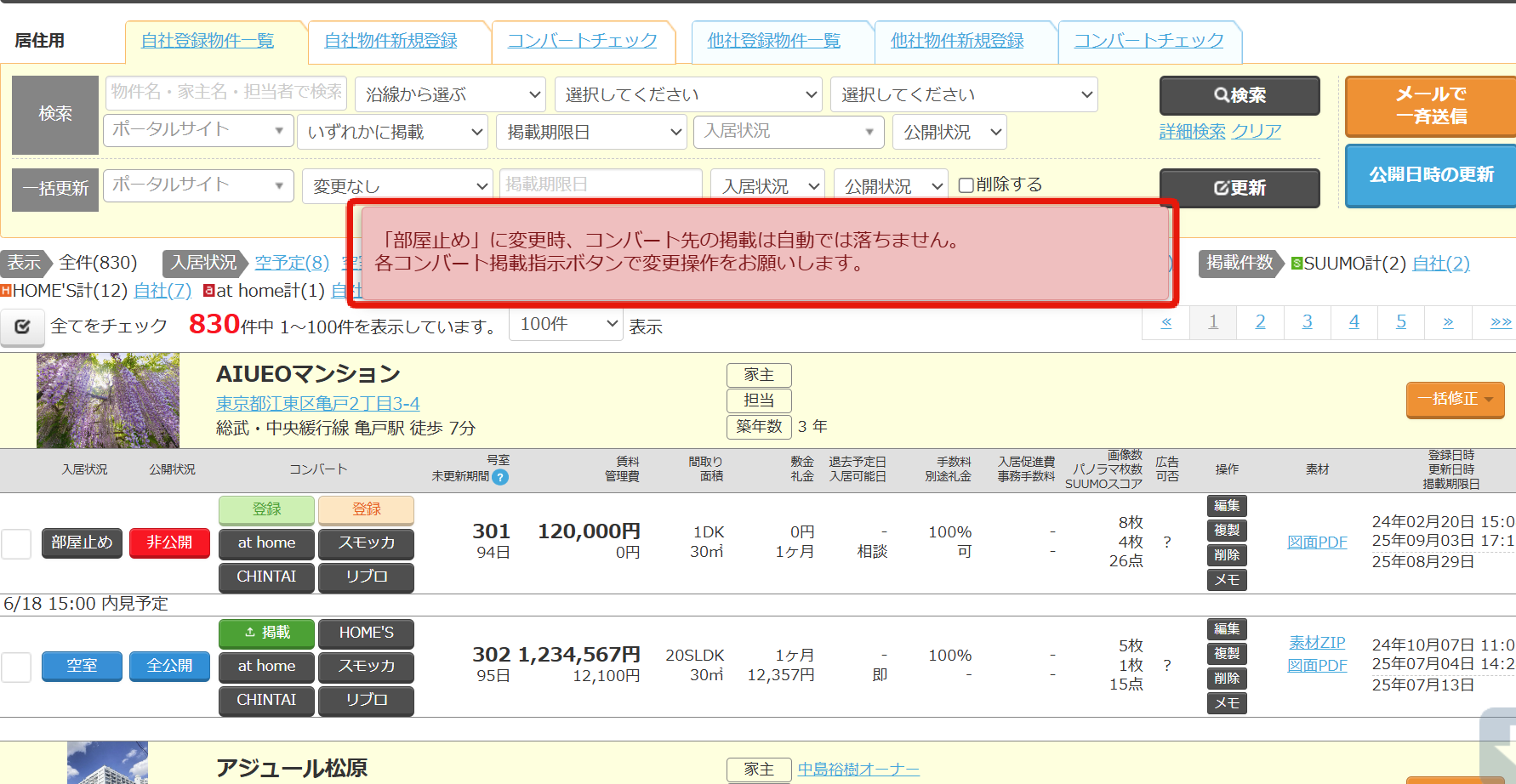1516x784 pixels.
Task: Click the リブロ button in room 302 row
Action: pyautogui.click(x=367, y=700)
